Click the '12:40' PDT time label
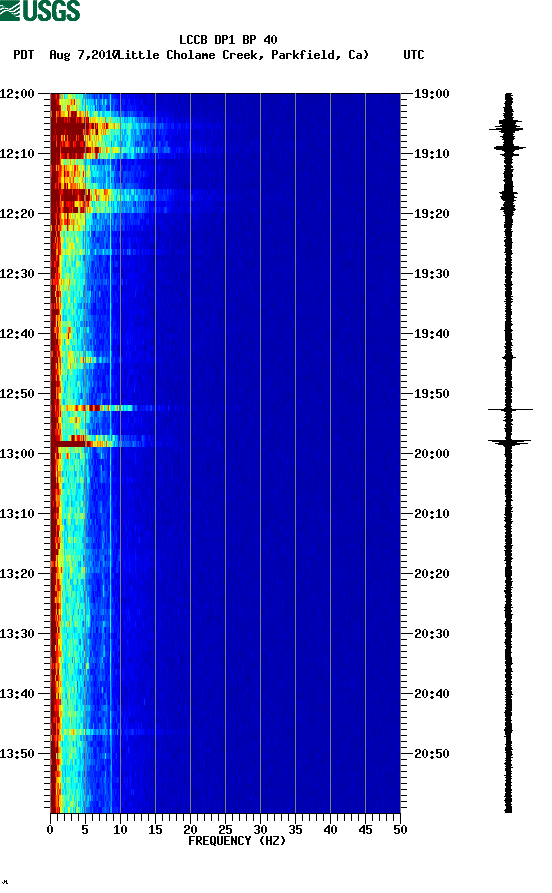Screen dimensions: 552x893 pos(17,334)
